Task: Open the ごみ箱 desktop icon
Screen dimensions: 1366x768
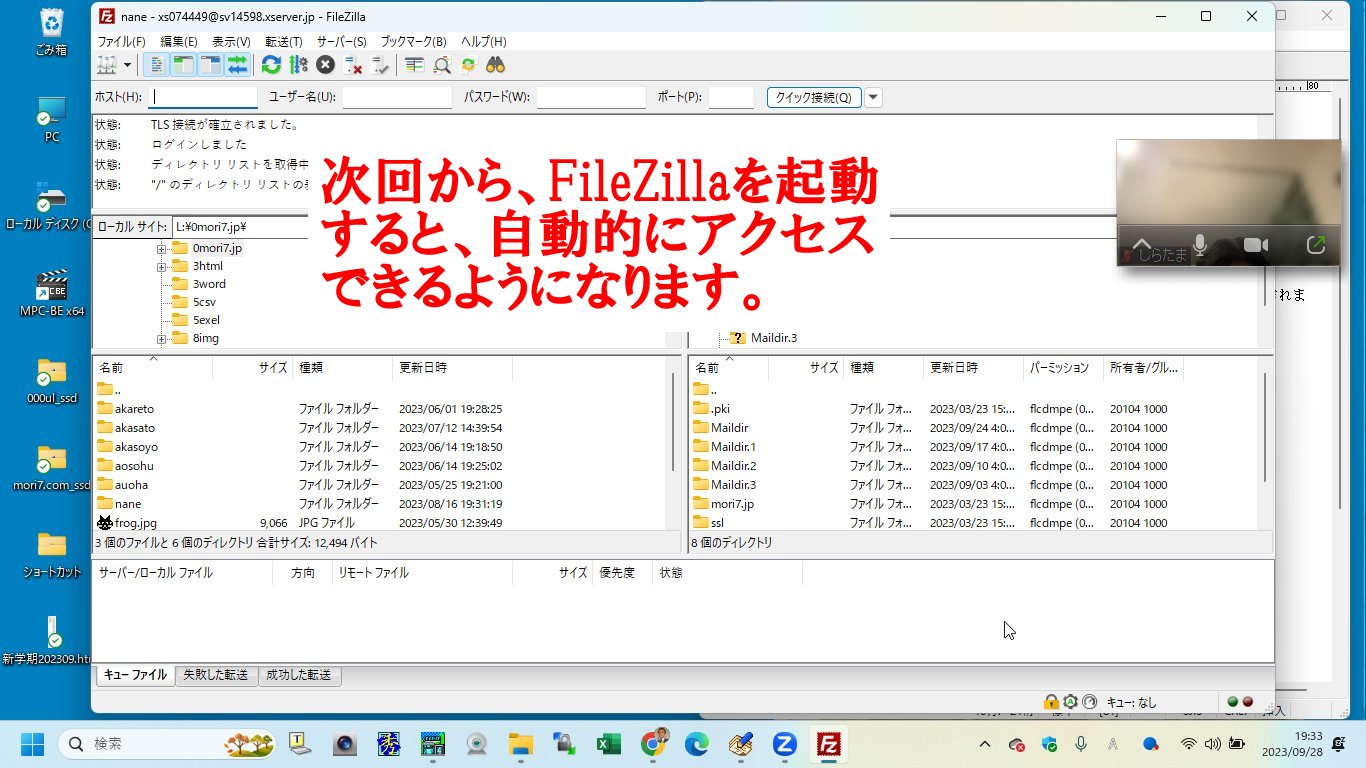Action: 51,32
